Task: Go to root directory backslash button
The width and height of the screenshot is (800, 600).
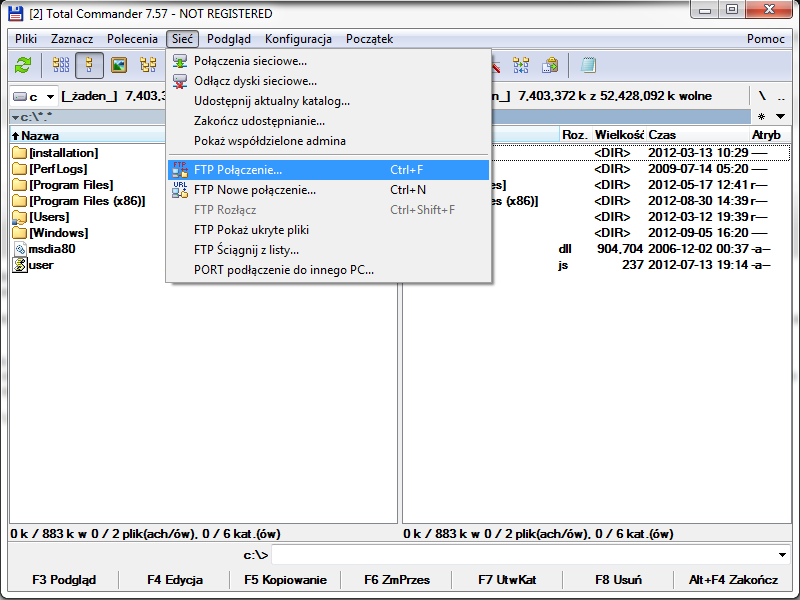Action: click(762, 96)
